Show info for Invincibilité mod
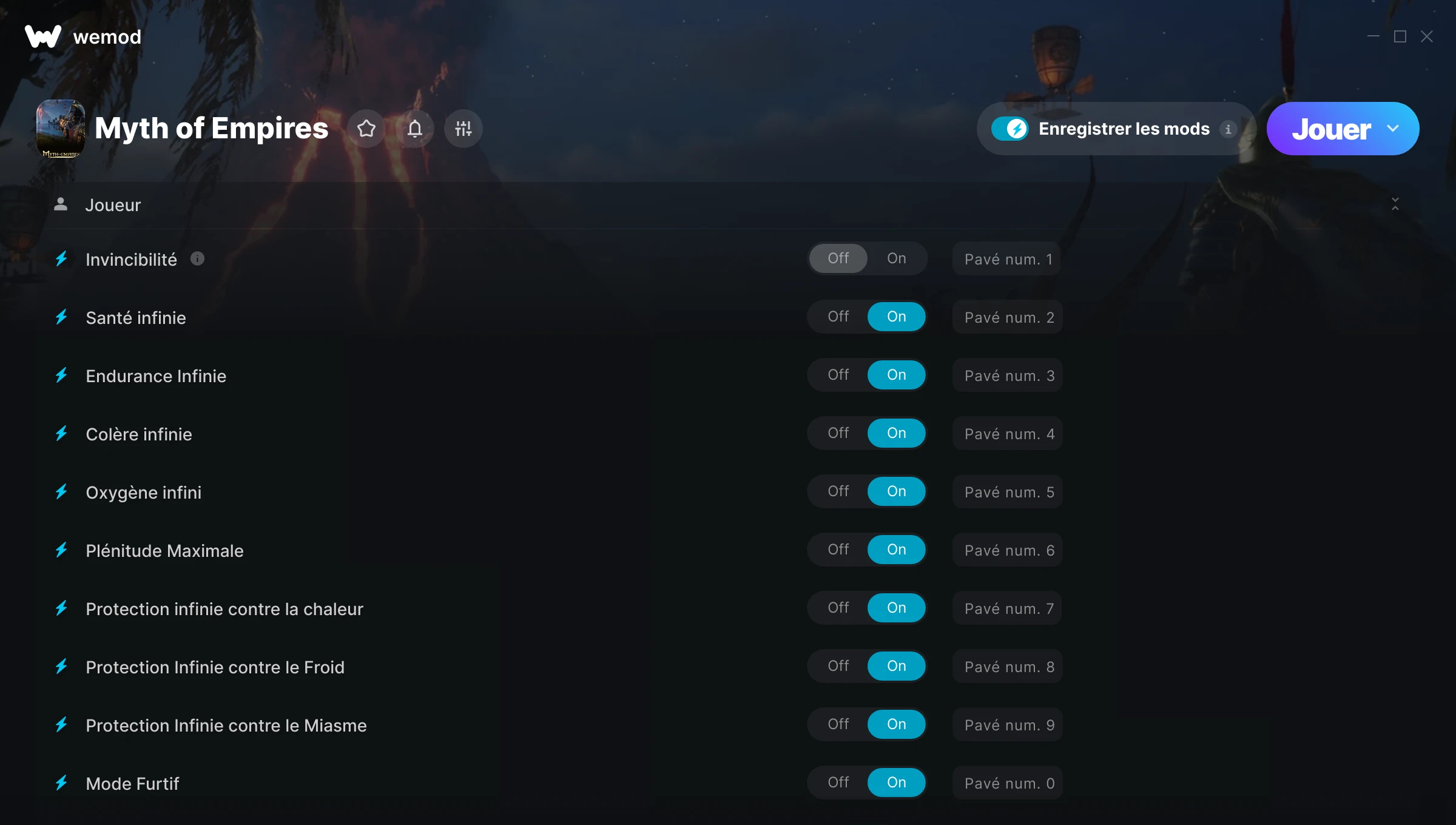This screenshot has height=825, width=1456. [x=197, y=259]
